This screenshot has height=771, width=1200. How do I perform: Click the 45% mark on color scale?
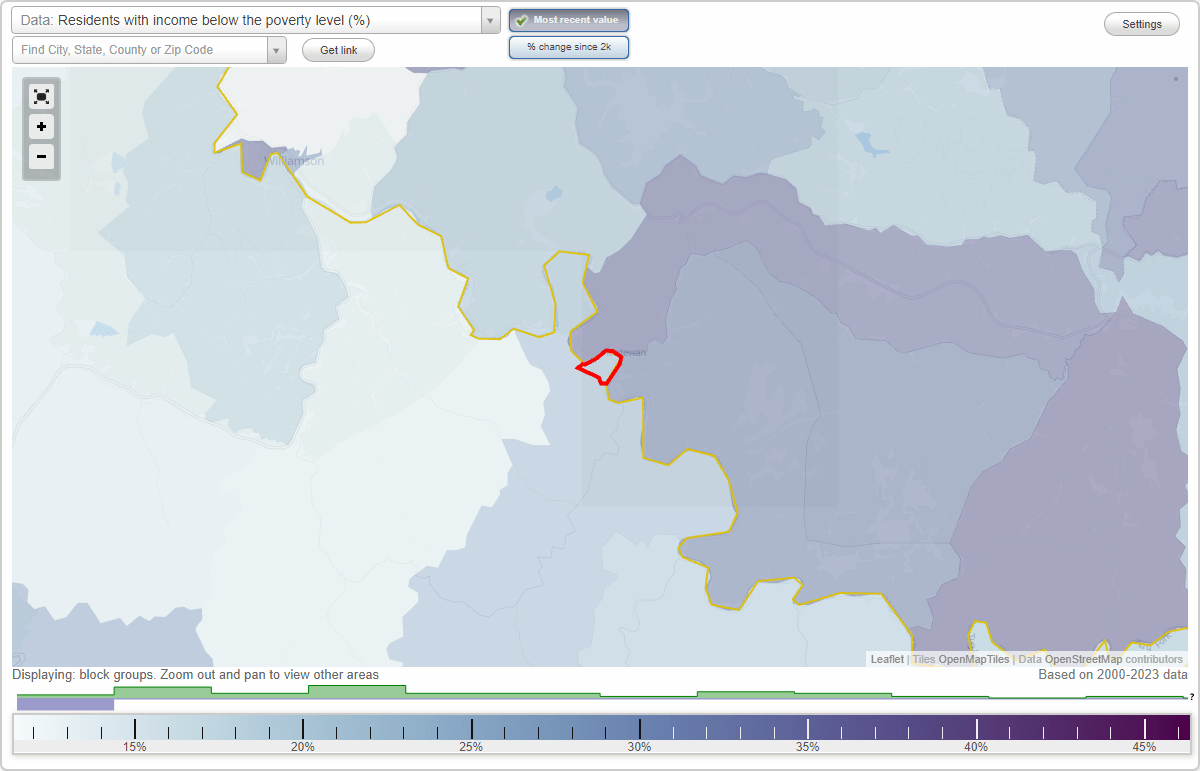(x=1145, y=747)
